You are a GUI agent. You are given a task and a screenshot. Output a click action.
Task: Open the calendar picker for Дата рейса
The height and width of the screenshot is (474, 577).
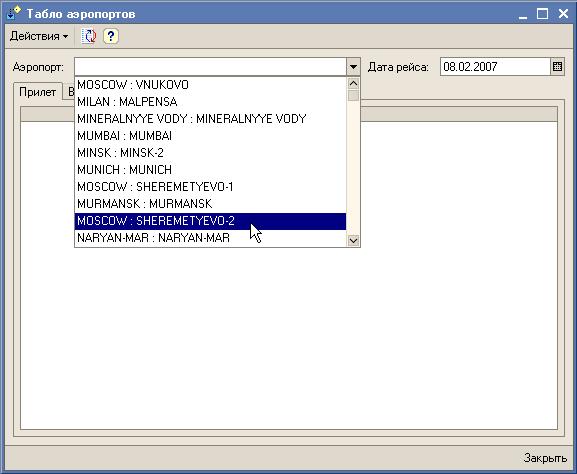(x=557, y=67)
